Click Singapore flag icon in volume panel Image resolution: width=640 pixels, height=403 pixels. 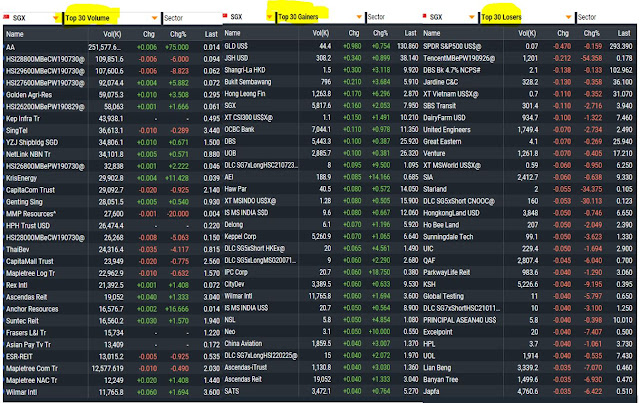[x=6, y=17]
